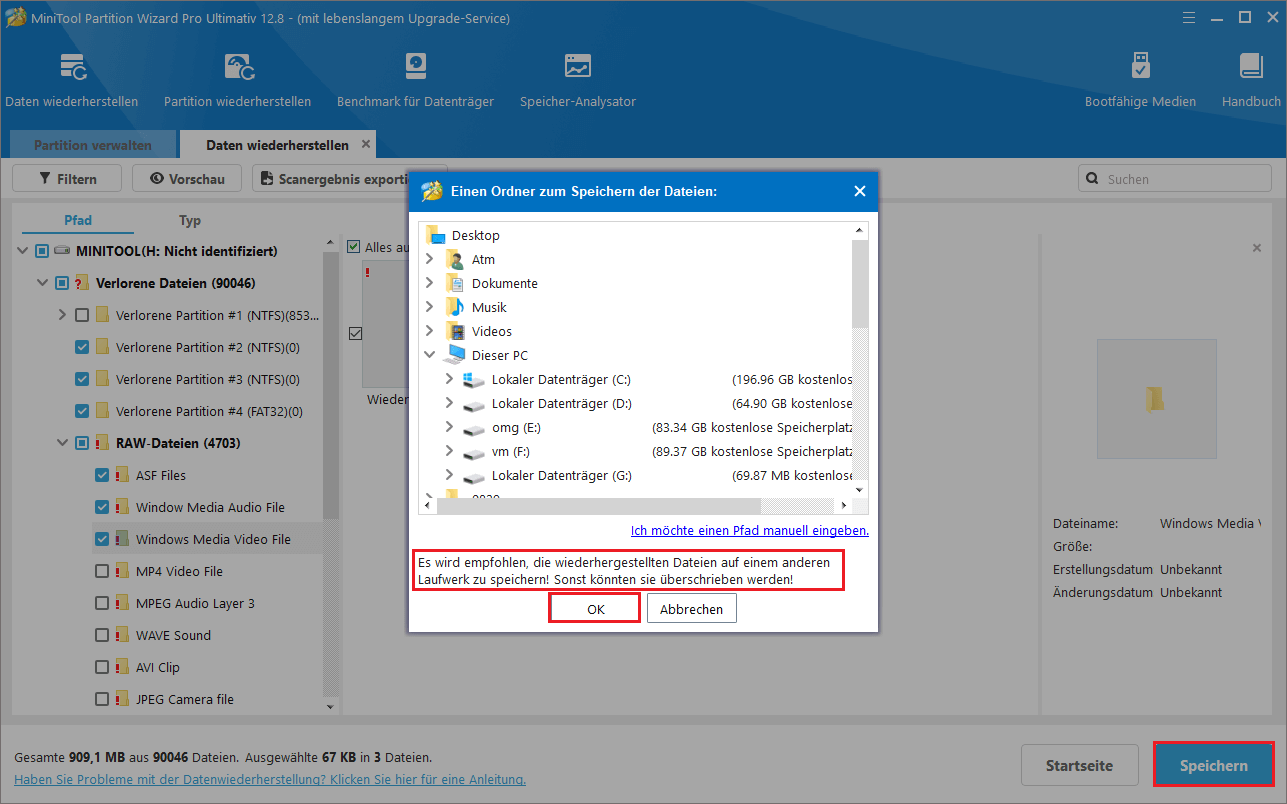This screenshot has width=1287, height=804.
Task: Open the Partition wiederherstellen tool icon
Action: 238,68
